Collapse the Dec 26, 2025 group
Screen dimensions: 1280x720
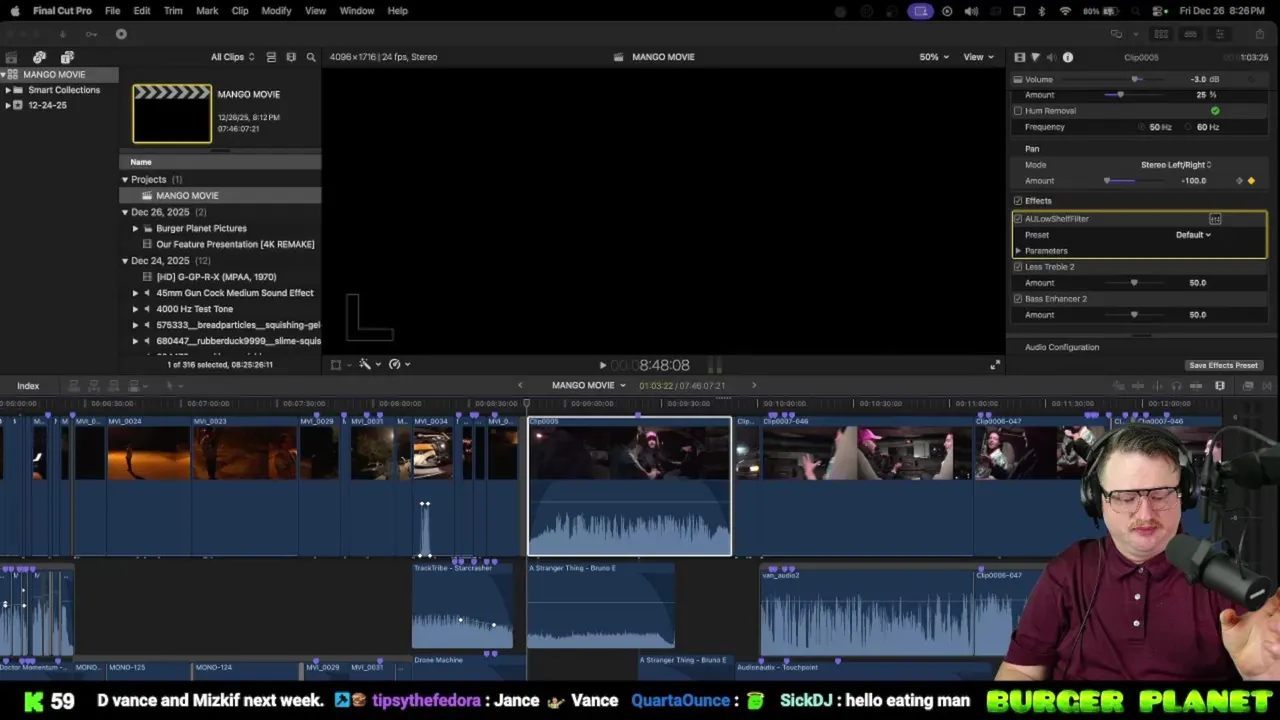[x=125, y=212]
